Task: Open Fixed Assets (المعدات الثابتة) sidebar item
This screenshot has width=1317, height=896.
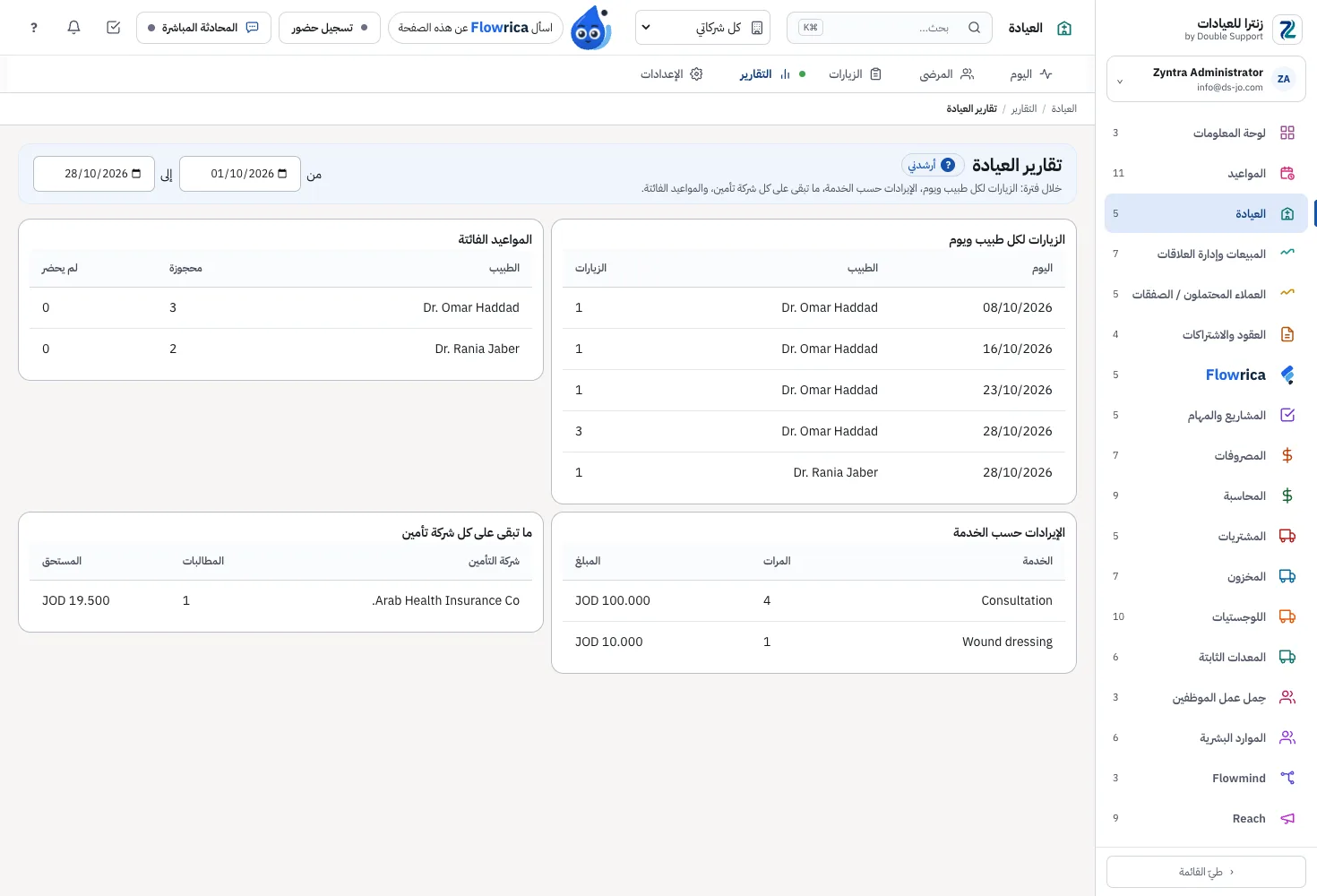Action: point(1206,657)
